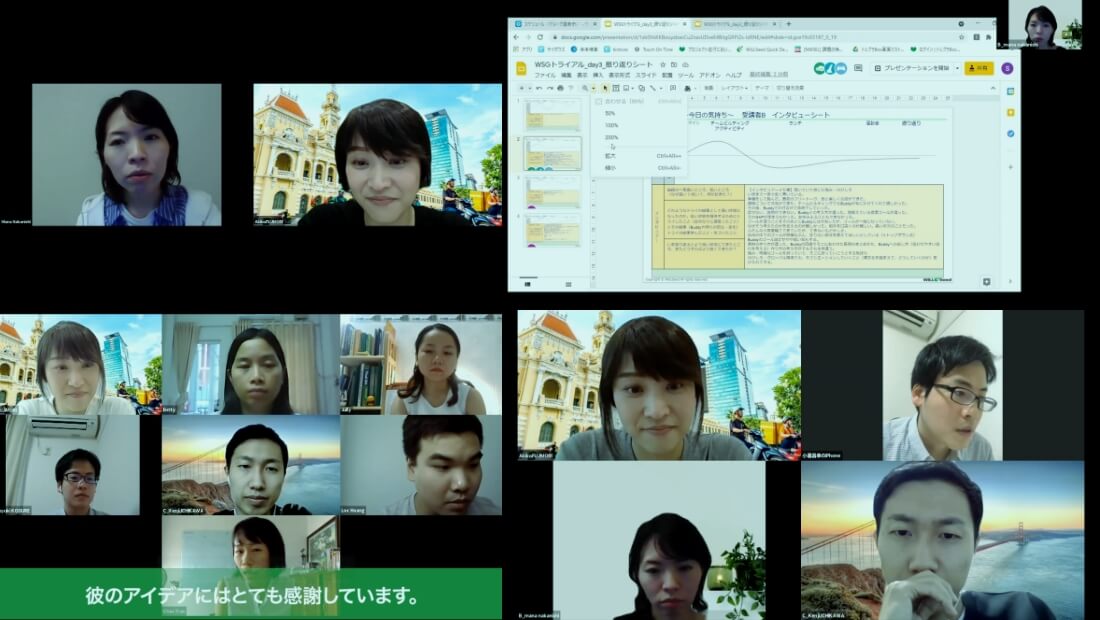Open dropdown arrow beside プレゼンテーションを開始

click(957, 68)
